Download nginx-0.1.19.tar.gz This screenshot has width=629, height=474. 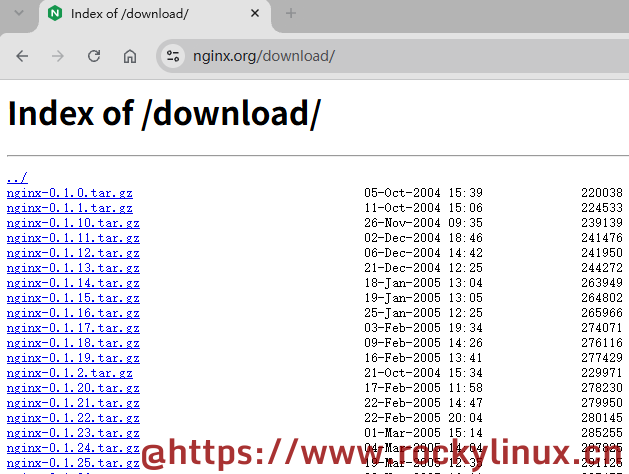click(x=73, y=358)
